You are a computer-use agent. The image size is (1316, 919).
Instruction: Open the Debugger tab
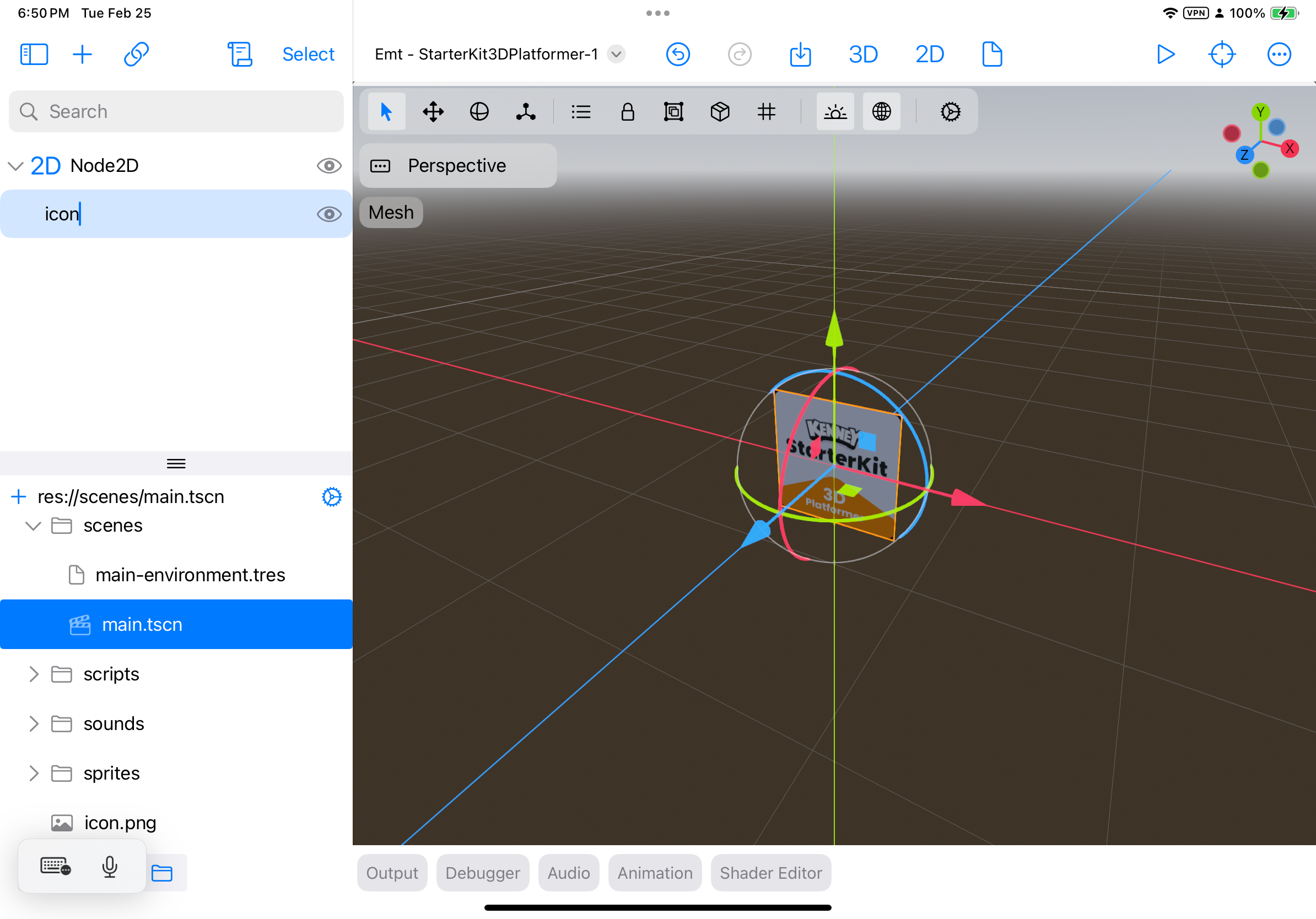[483, 873]
